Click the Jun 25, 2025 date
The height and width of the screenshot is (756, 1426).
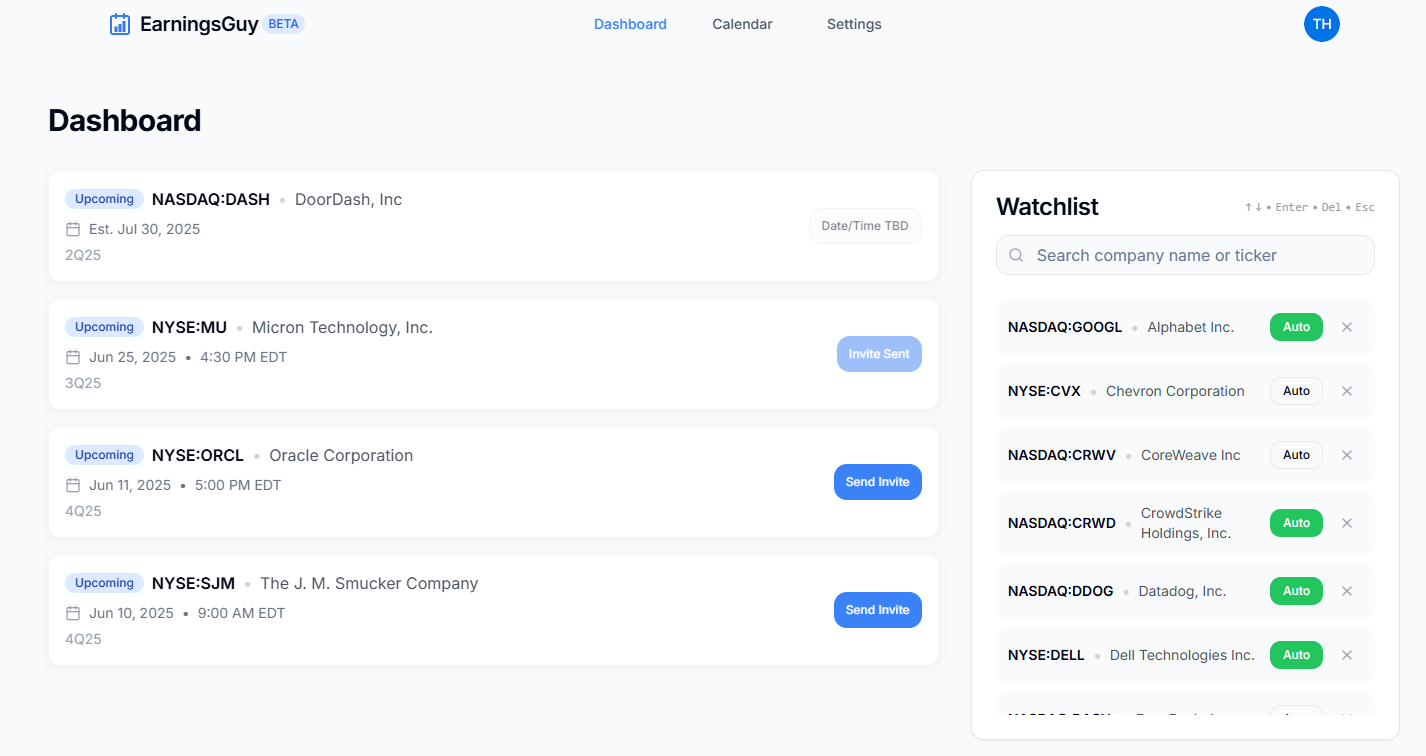tap(132, 357)
